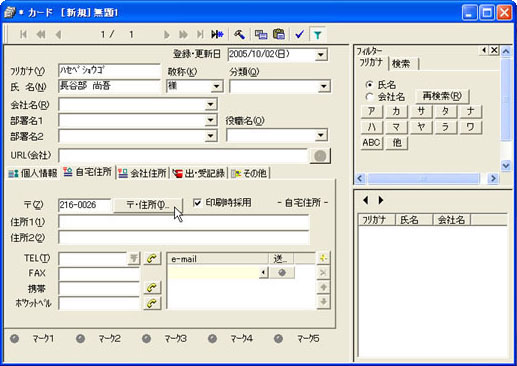Click into the 住所1 input field
Screen dimensions: 517x366
coord(184,222)
